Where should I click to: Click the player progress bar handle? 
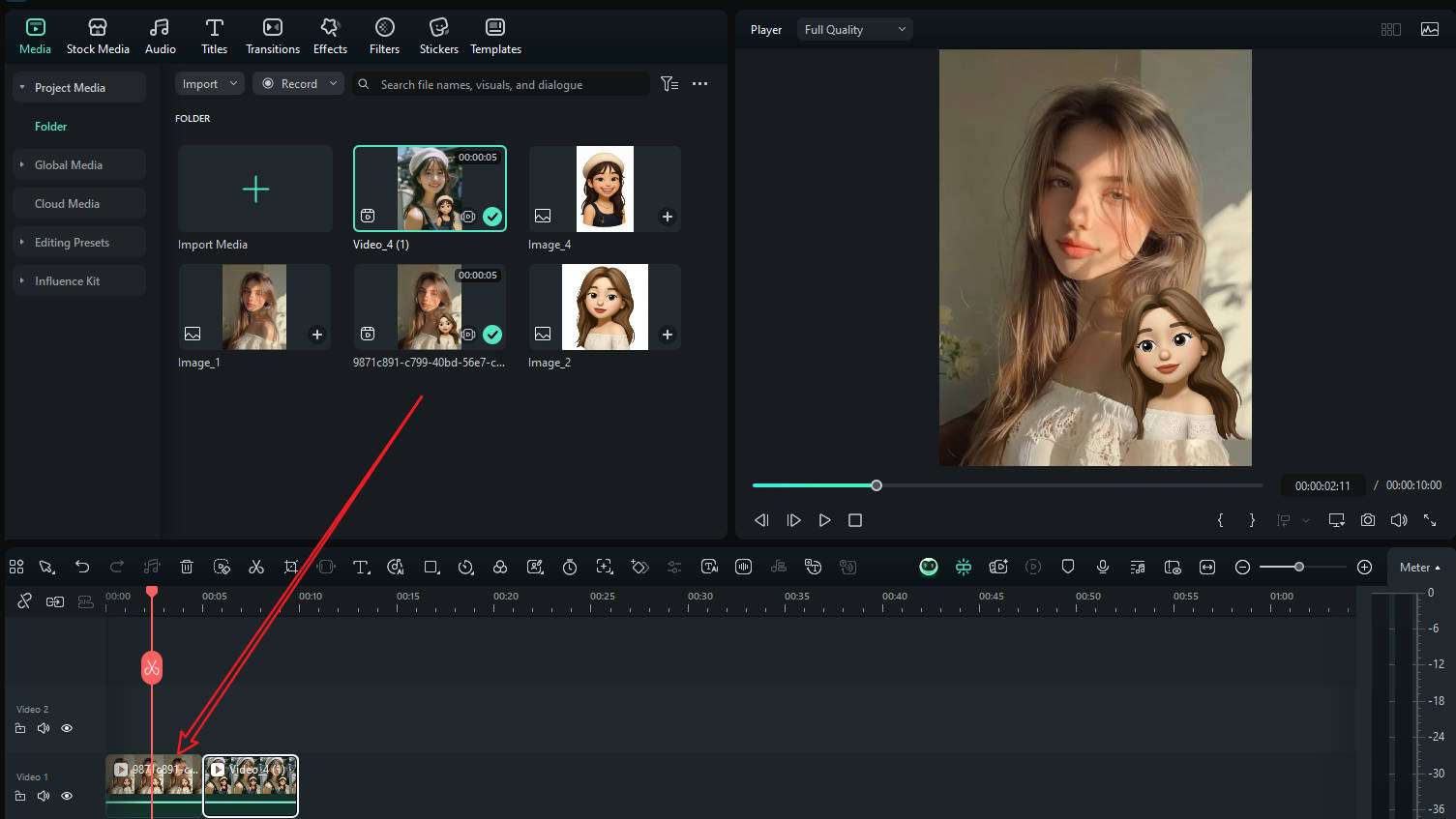(877, 485)
